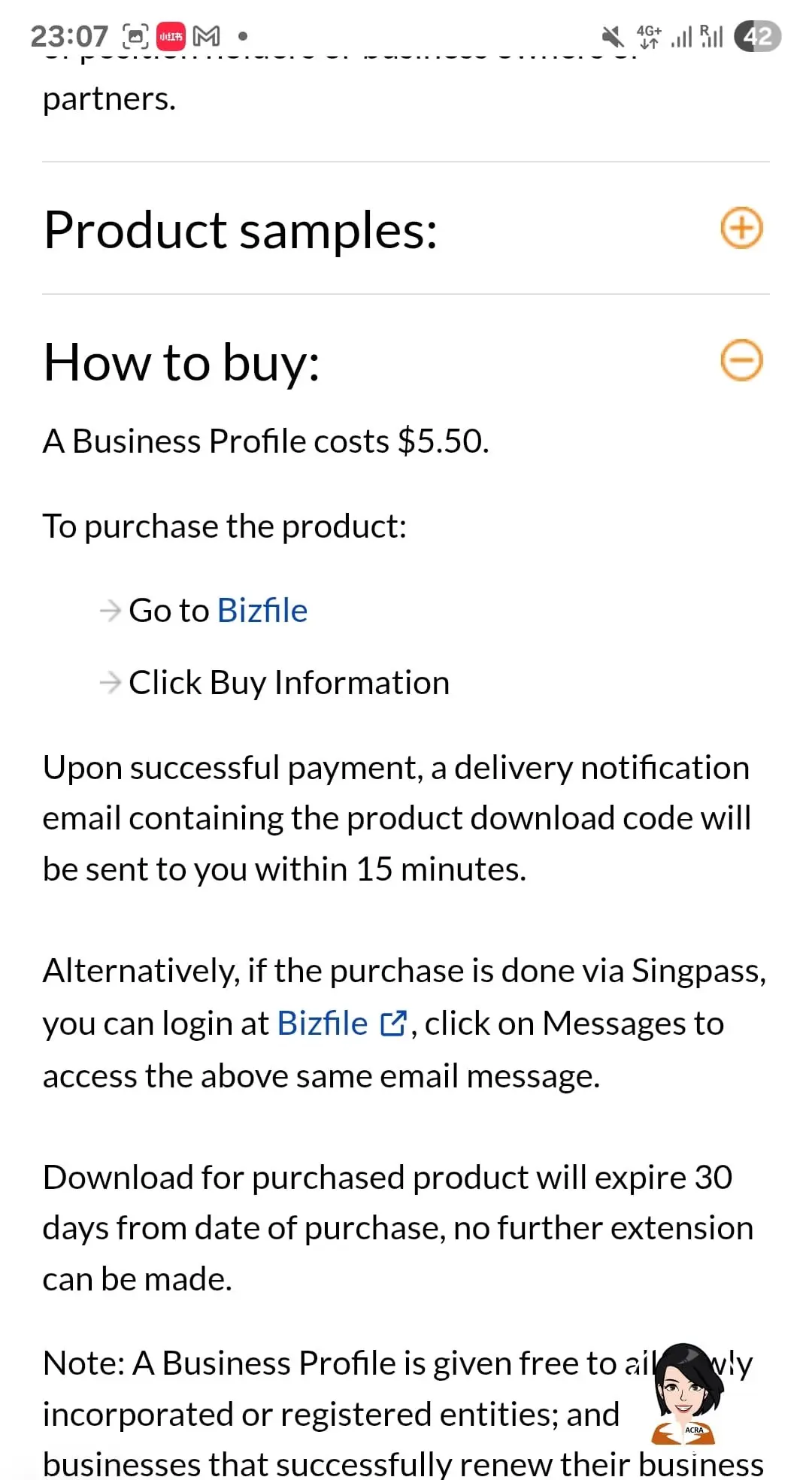Tap the arrow bullet before Click Buy Information
Viewport: 812px width, 1480px height.
pyautogui.click(x=111, y=682)
